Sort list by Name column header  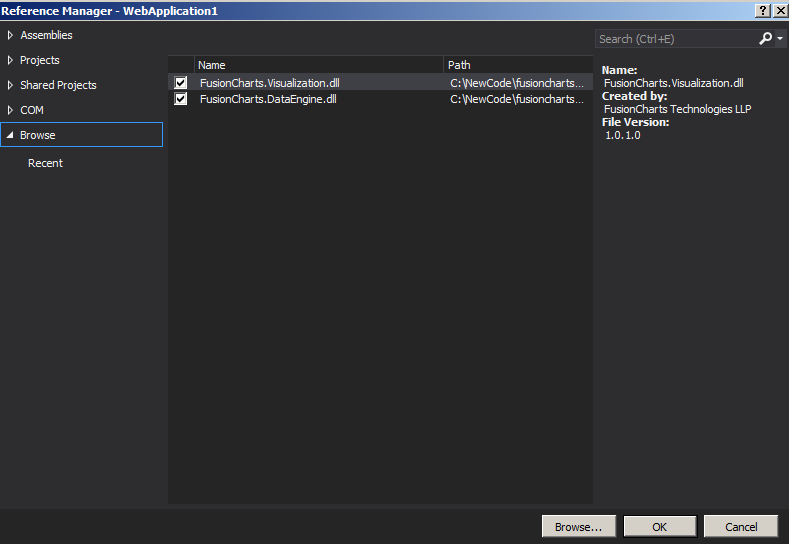click(318, 65)
